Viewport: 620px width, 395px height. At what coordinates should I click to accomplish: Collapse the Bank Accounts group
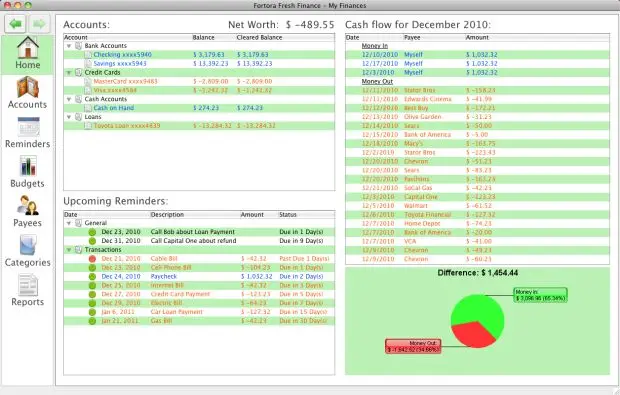tap(69, 46)
